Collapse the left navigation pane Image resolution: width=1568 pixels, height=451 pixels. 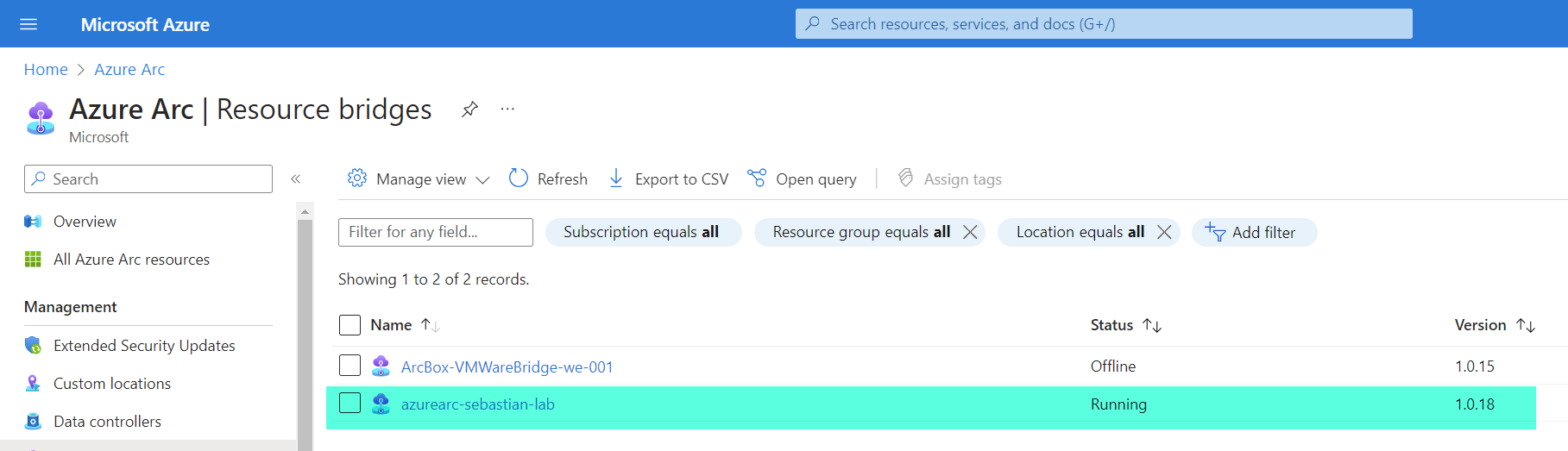(x=295, y=179)
